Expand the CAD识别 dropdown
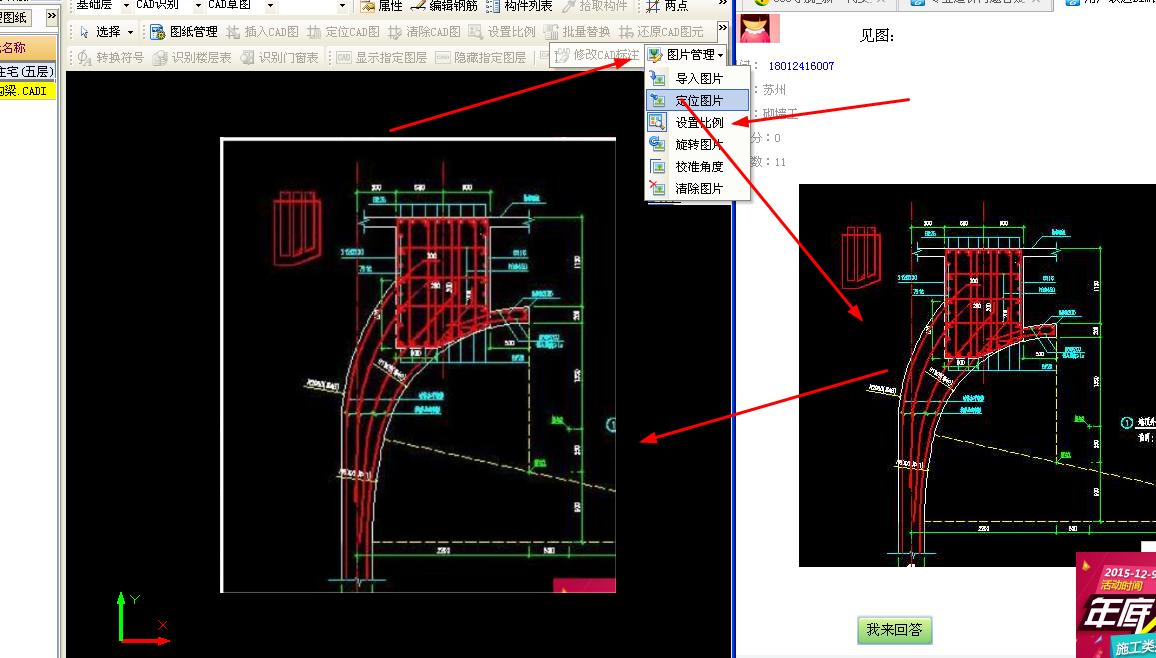This screenshot has width=1156, height=658. coord(198,6)
